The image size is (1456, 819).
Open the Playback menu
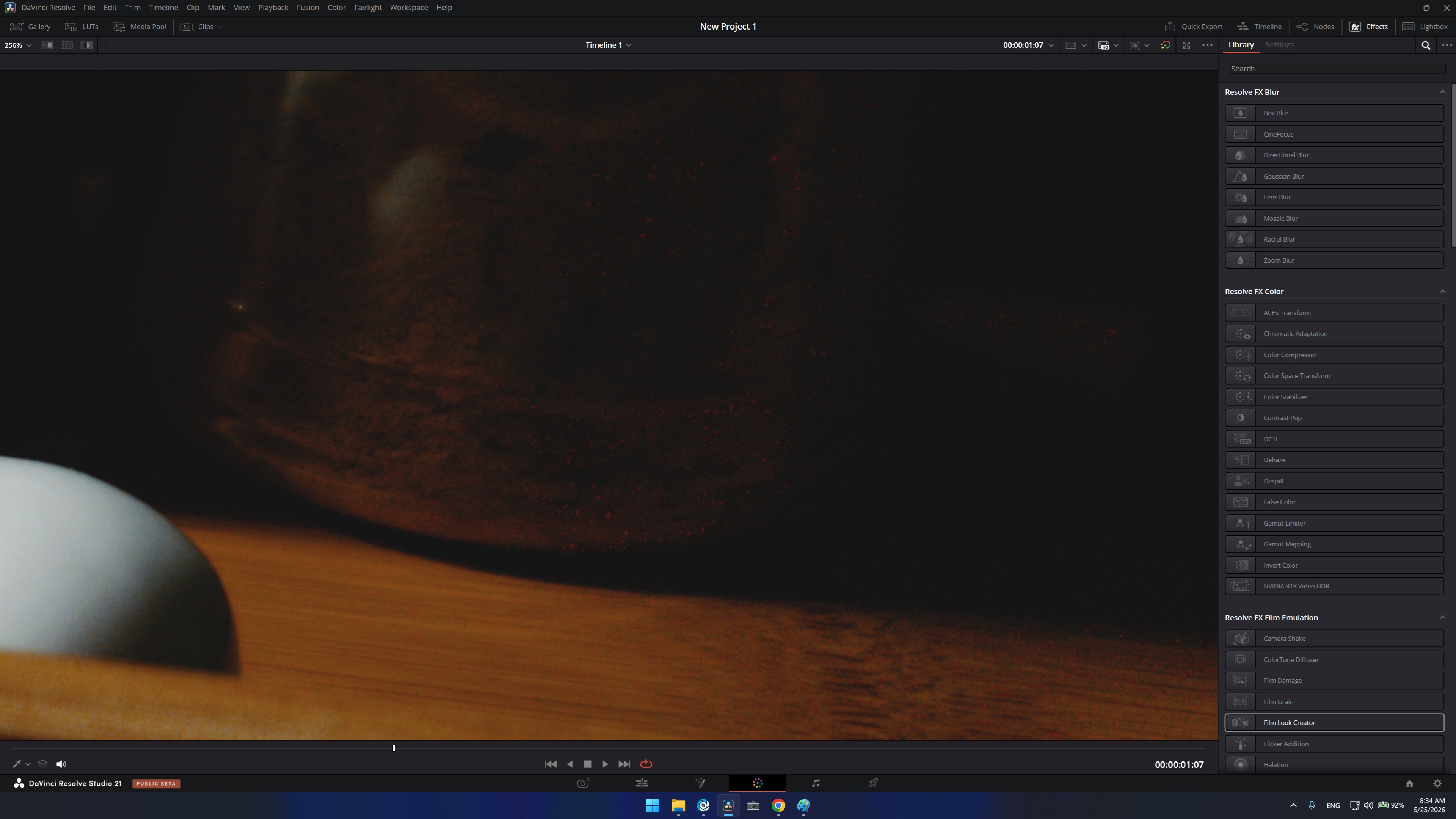click(273, 7)
